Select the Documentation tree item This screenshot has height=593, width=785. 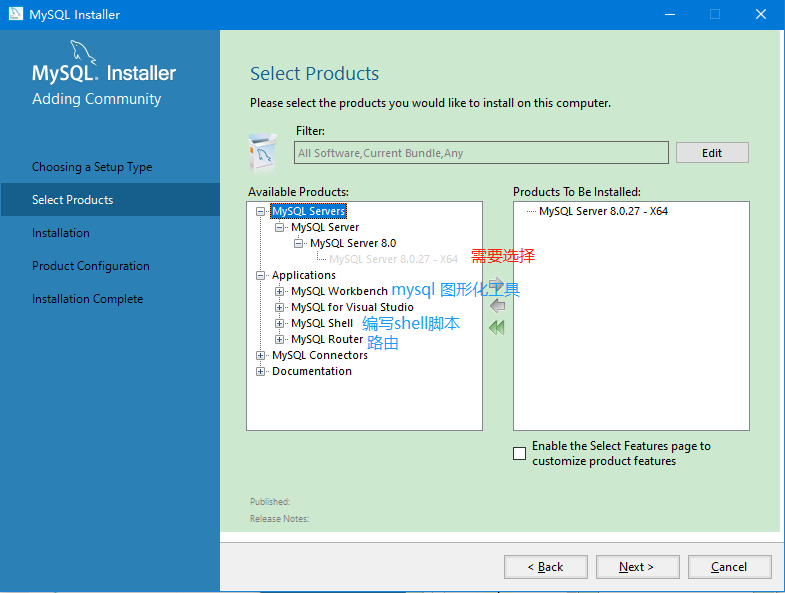click(312, 372)
